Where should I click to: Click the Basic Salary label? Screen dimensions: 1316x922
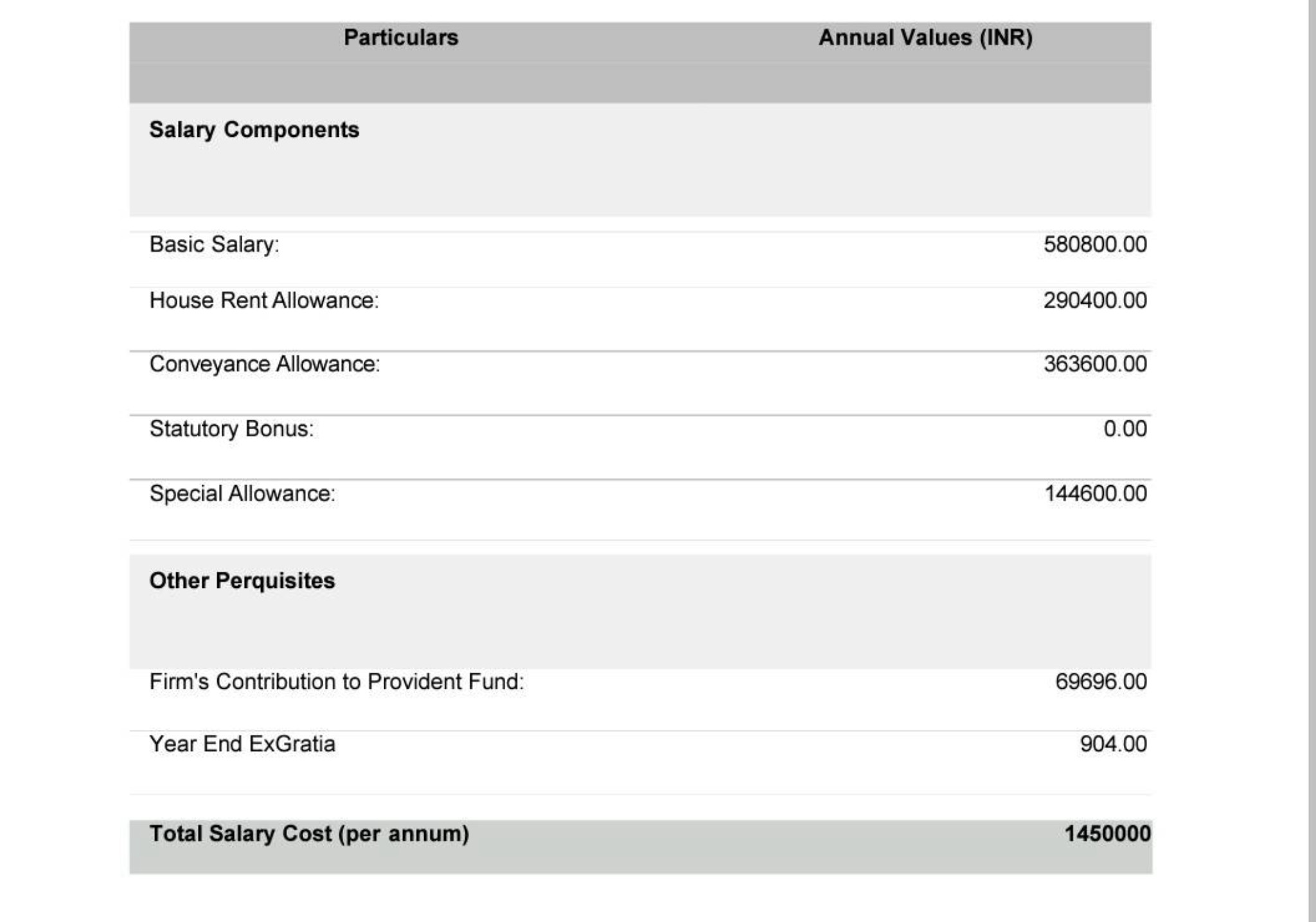215,244
